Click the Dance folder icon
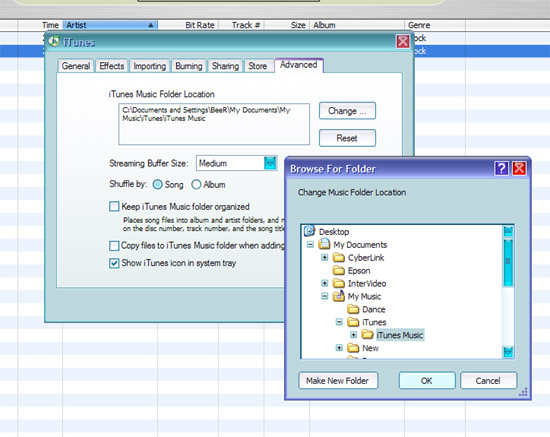The width and height of the screenshot is (550, 437). click(353, 309)
